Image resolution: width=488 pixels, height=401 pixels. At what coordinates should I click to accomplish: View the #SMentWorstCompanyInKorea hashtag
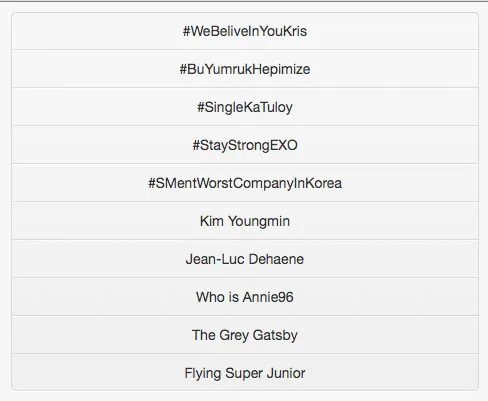click(245, 183)
